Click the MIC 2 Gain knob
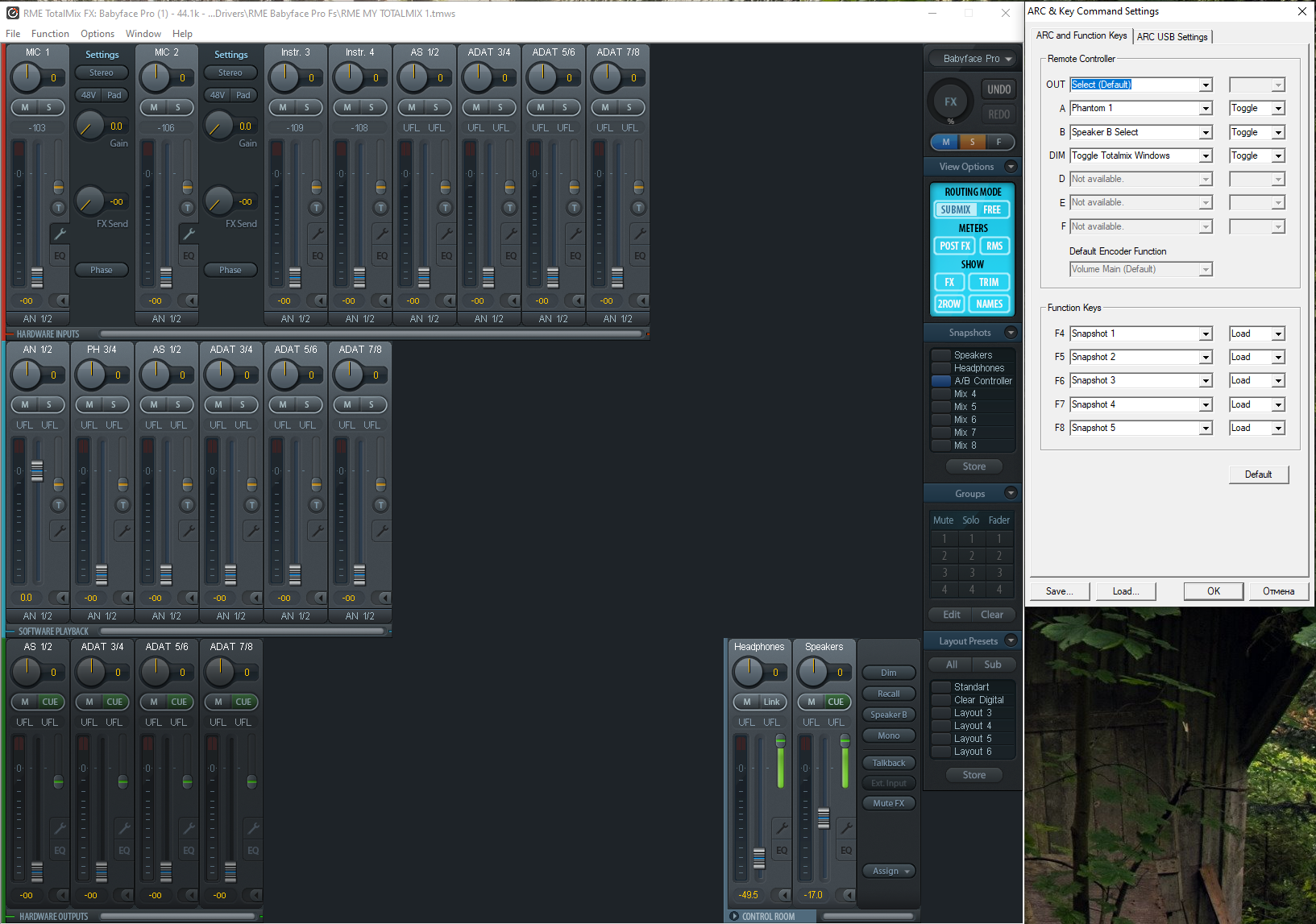The width and height of the screenshot is (1316, 924). 218,126
